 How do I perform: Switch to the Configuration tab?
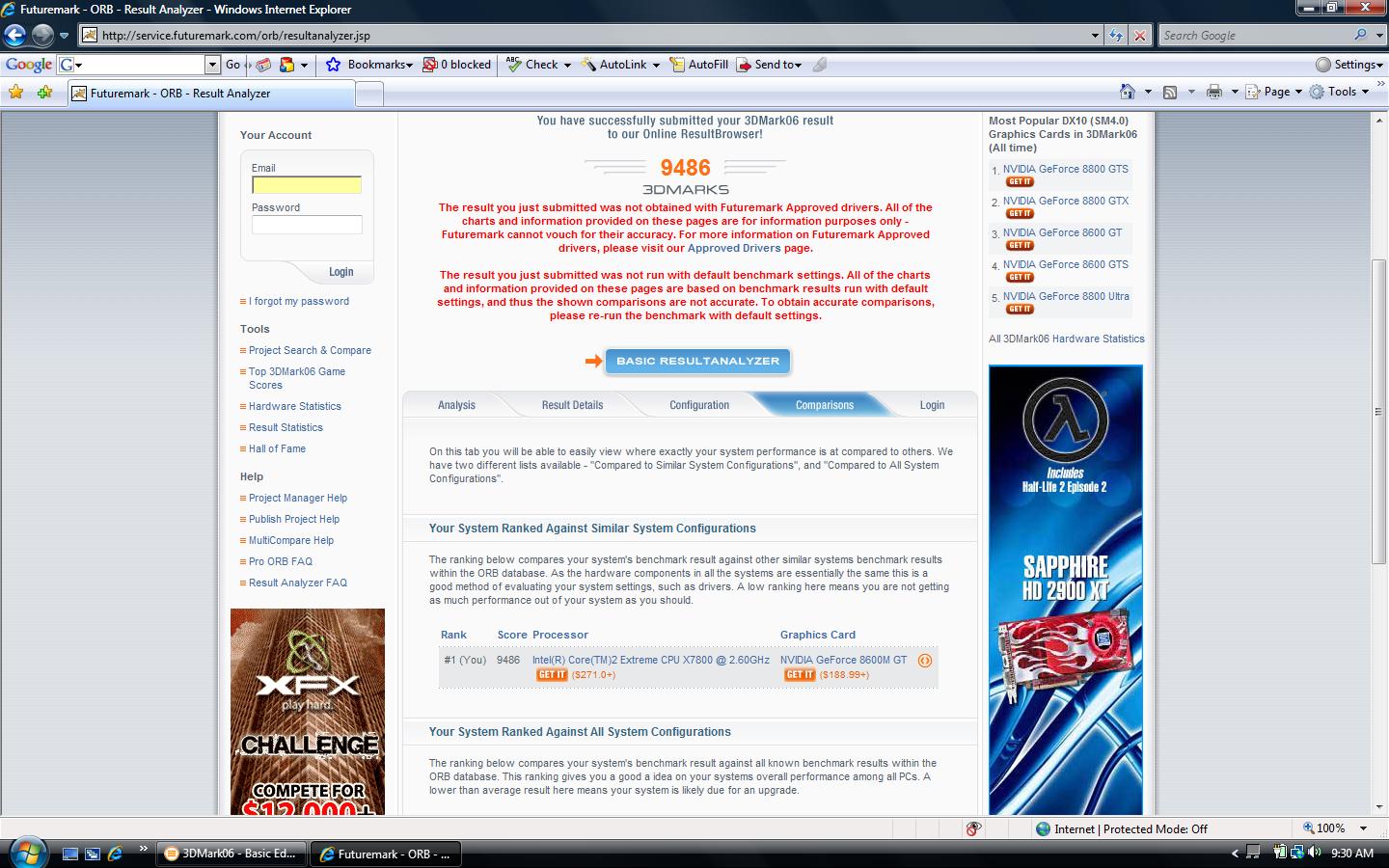coord(699,405)
